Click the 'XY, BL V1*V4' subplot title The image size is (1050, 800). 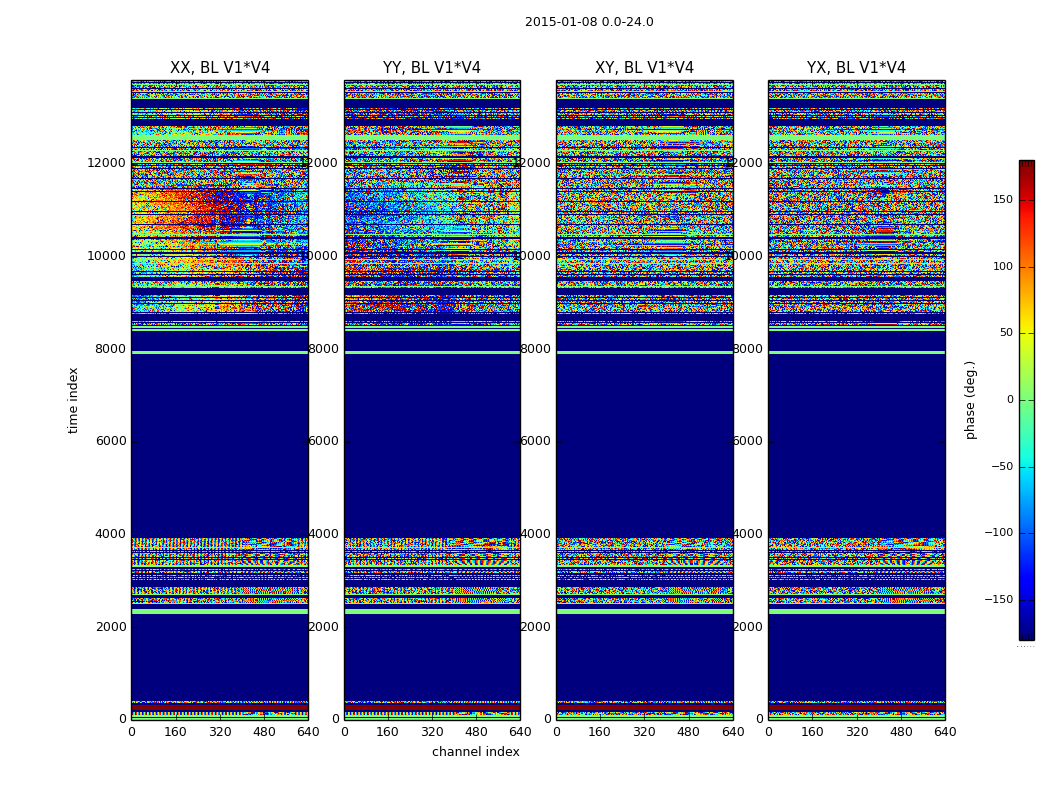pyautogui.click(x=644, y=68)
